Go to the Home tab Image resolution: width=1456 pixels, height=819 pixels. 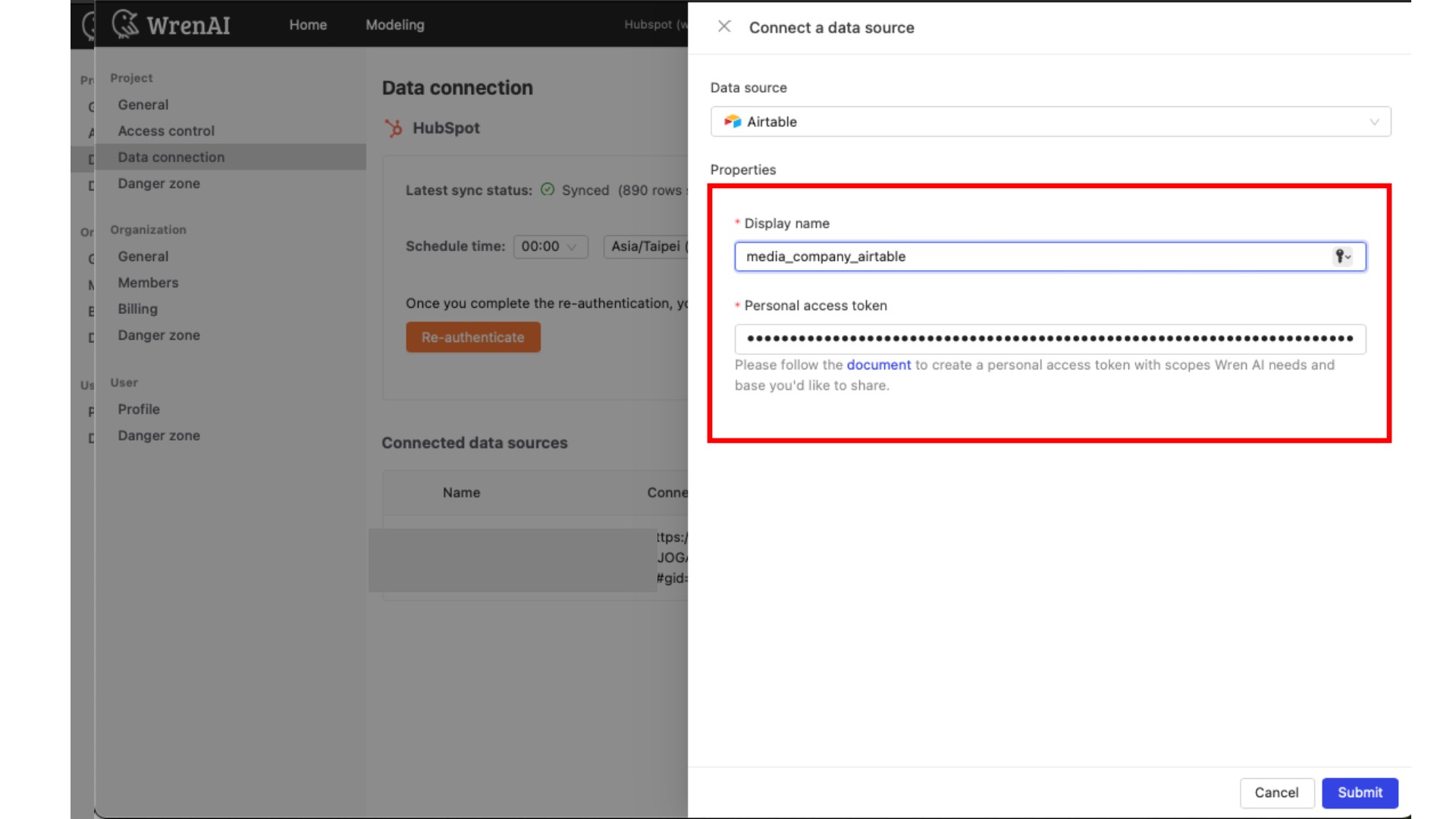tap(308, 25)
